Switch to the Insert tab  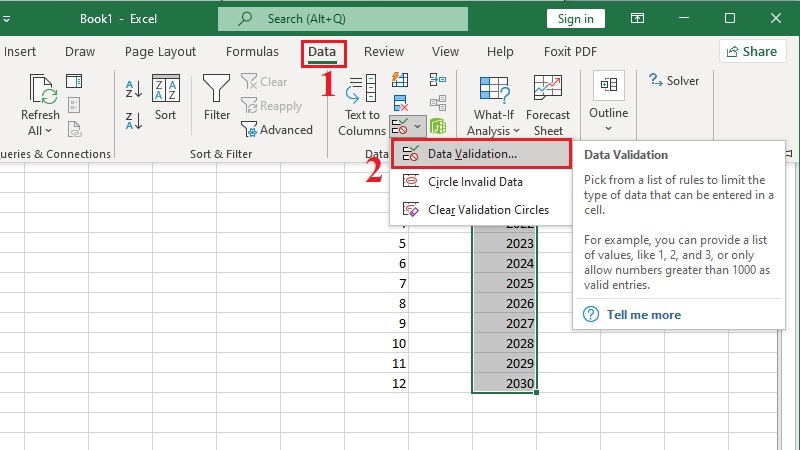coord(19,52)
